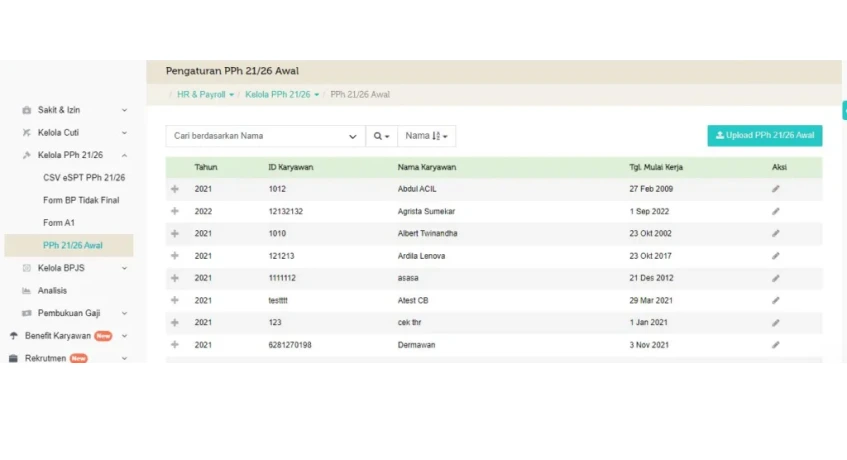Edit the asasa row pencil icon

pyautogui.click(x=776, y=279)
